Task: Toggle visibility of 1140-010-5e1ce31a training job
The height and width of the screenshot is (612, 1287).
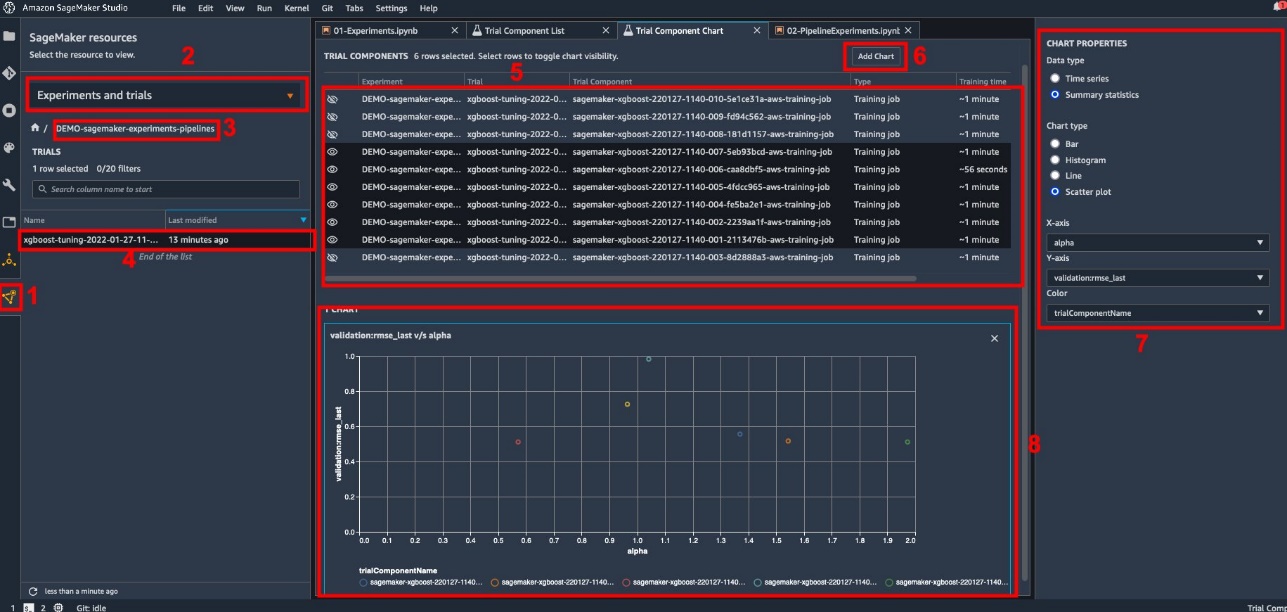Action: click(x=332, y=99)
